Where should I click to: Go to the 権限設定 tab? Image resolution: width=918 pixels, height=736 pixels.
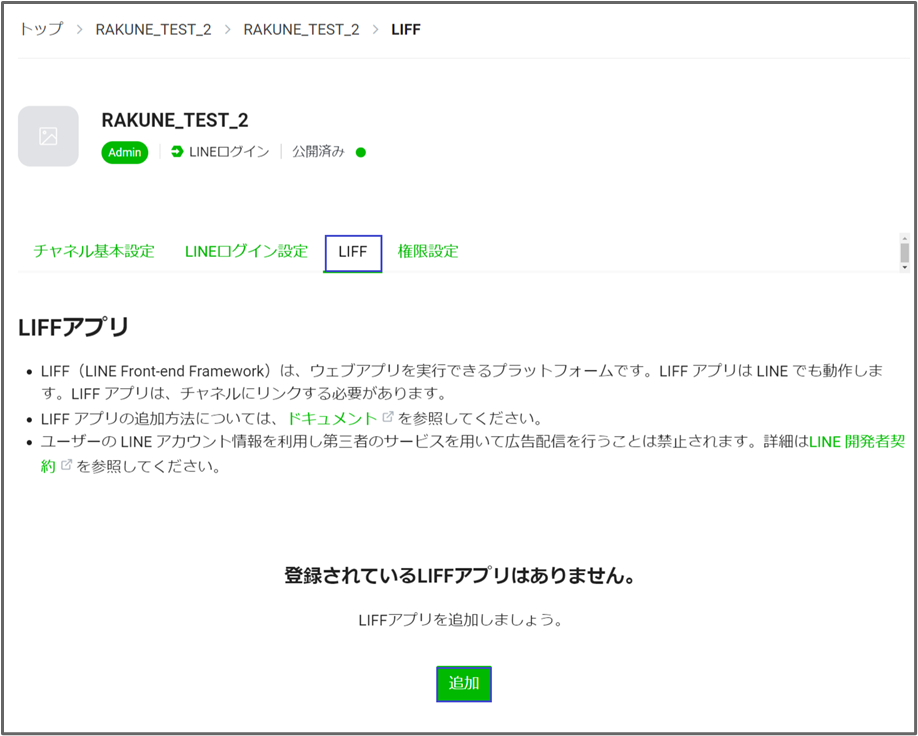428,252
